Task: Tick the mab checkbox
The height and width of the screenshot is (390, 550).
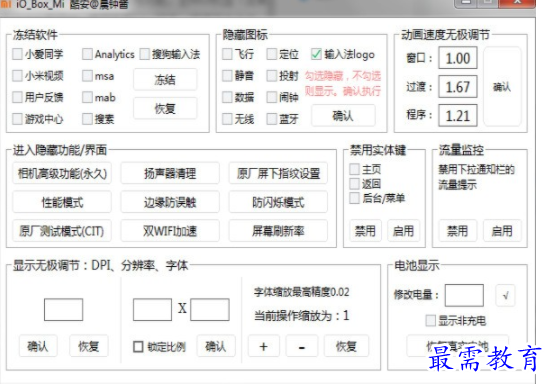Action: tap(87, 97)
